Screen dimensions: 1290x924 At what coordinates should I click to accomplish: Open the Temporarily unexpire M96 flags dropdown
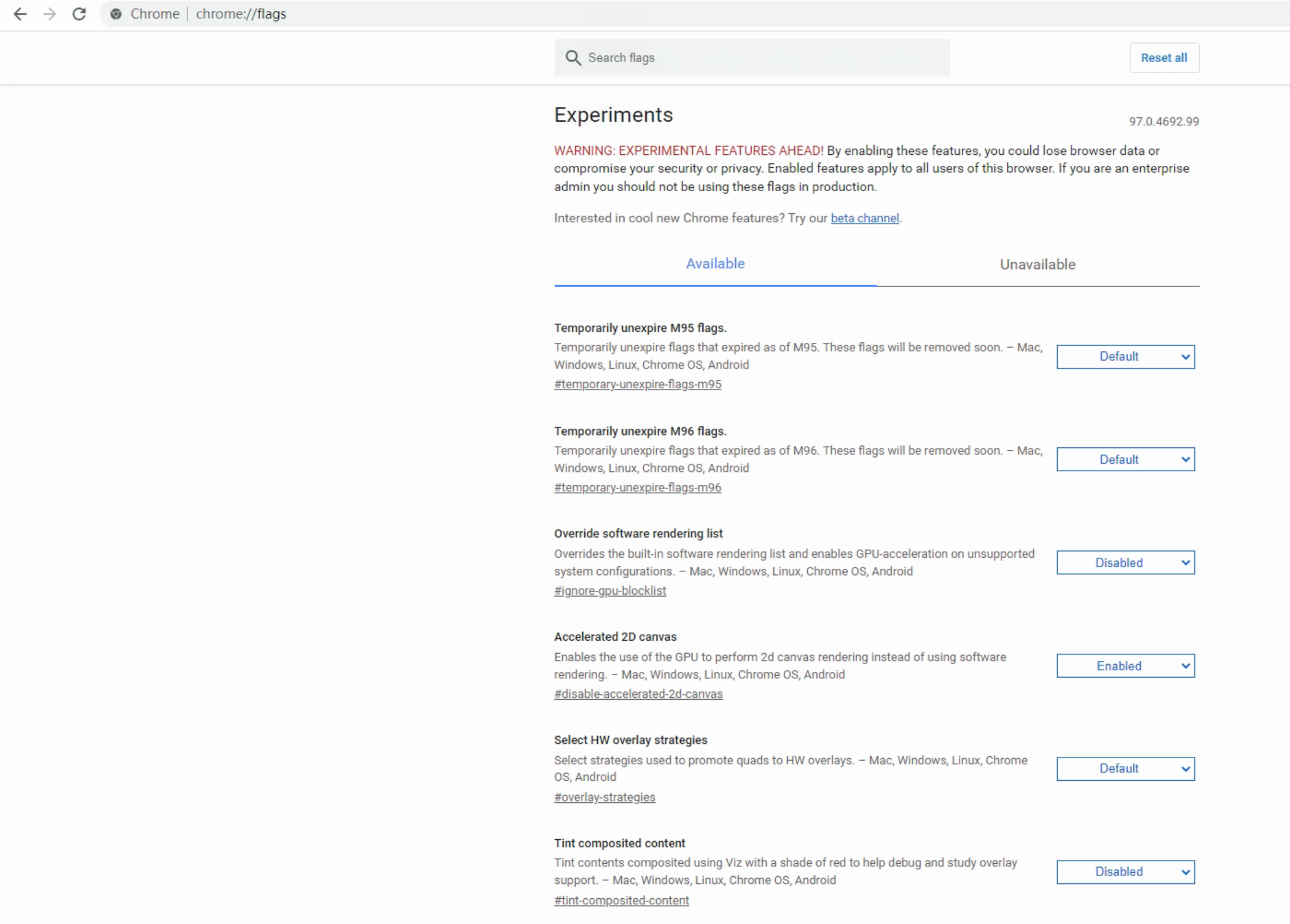[1125, 460]
